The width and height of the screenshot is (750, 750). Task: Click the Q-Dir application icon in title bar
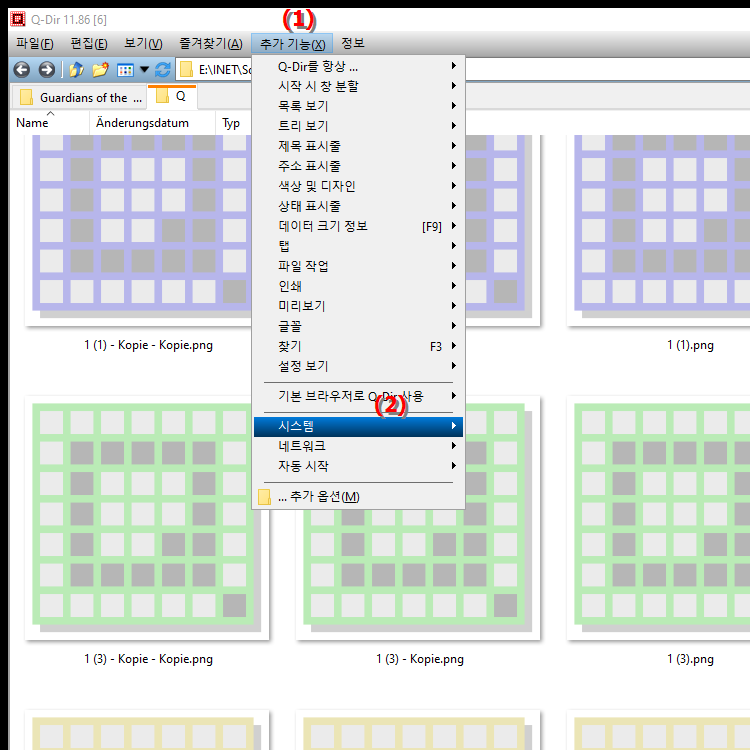tap(18, 19)
